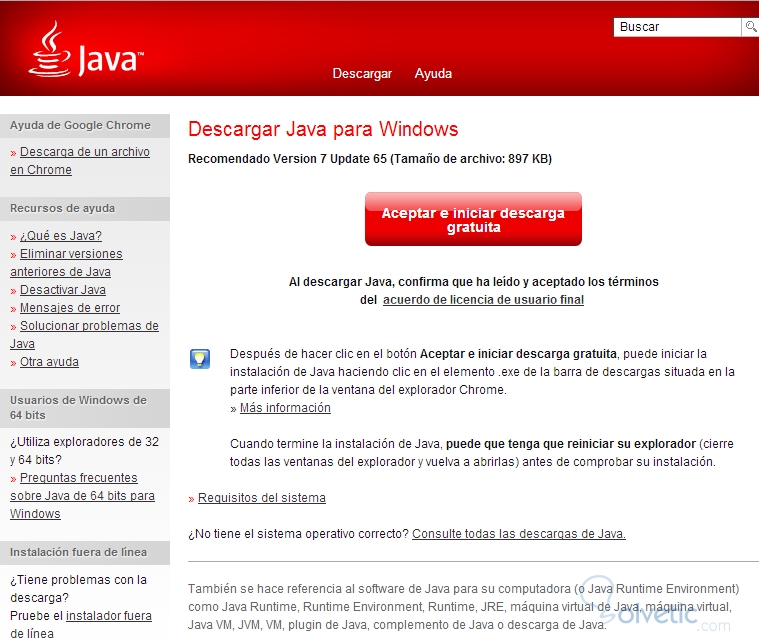759x638 pixels.
Task: Click the Recursos de ayuda sidebar header
Action: (85, 209)
